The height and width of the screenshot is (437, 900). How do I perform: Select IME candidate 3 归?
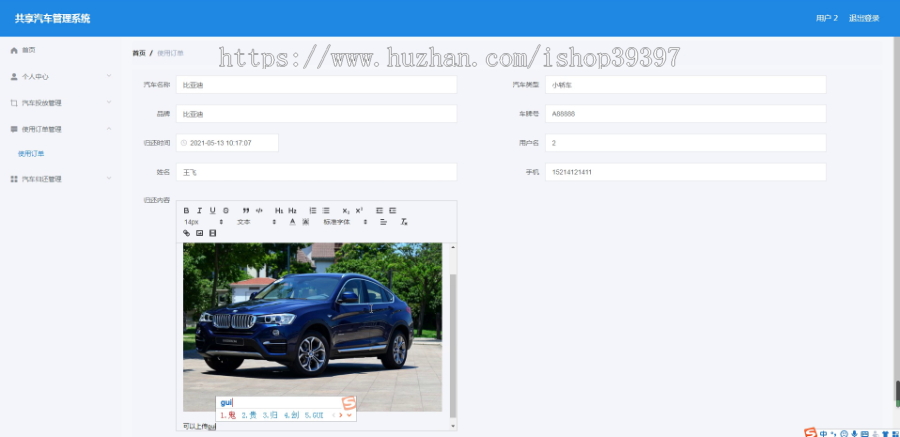pos(270,415)
